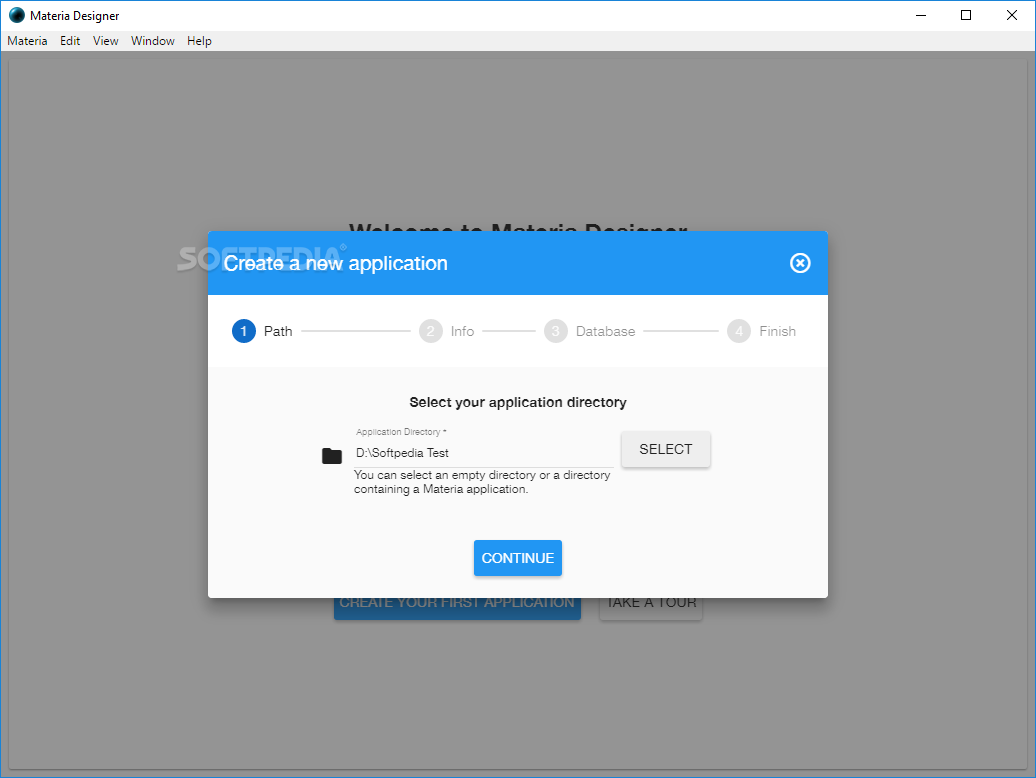Click the 'Application Directory *' field label
The image size is (1036, 778).
pyautogui.click(x=401, y=432)
